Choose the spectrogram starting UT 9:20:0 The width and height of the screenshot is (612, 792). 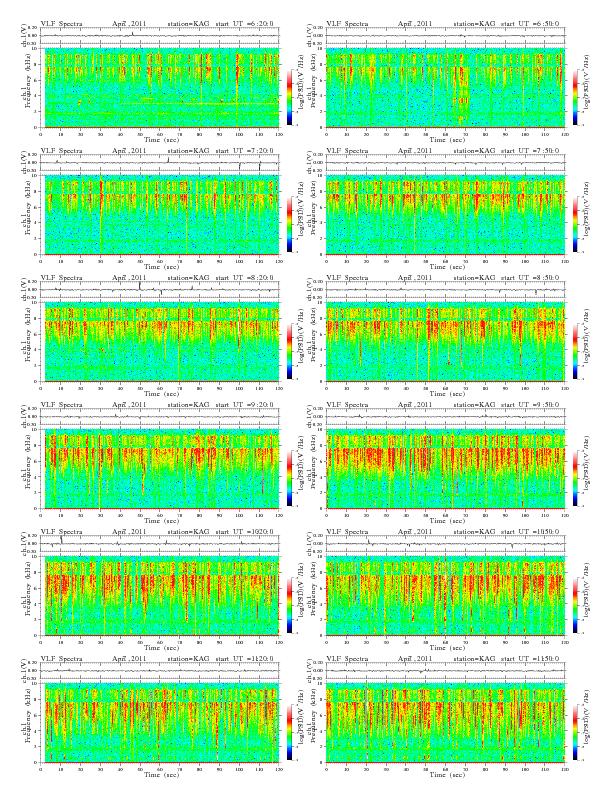point(160,469)
